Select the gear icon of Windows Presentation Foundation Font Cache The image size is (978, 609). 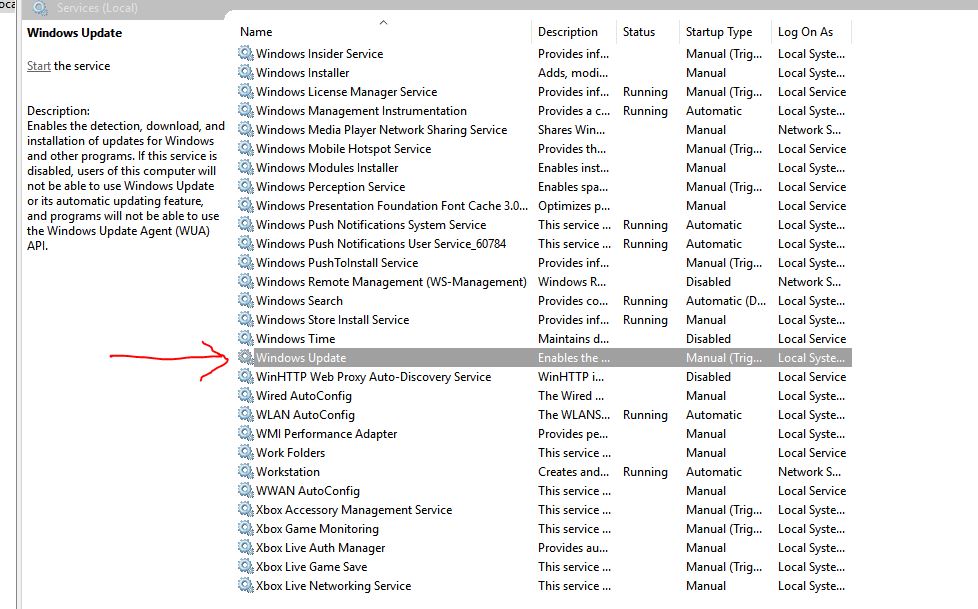pyautogui.click(x=246, y=205)
